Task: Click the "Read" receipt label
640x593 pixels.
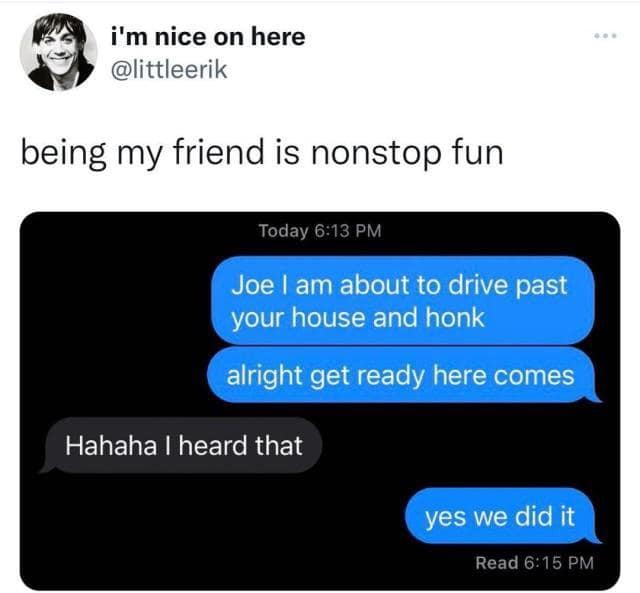Action: (x=497, y=563)
